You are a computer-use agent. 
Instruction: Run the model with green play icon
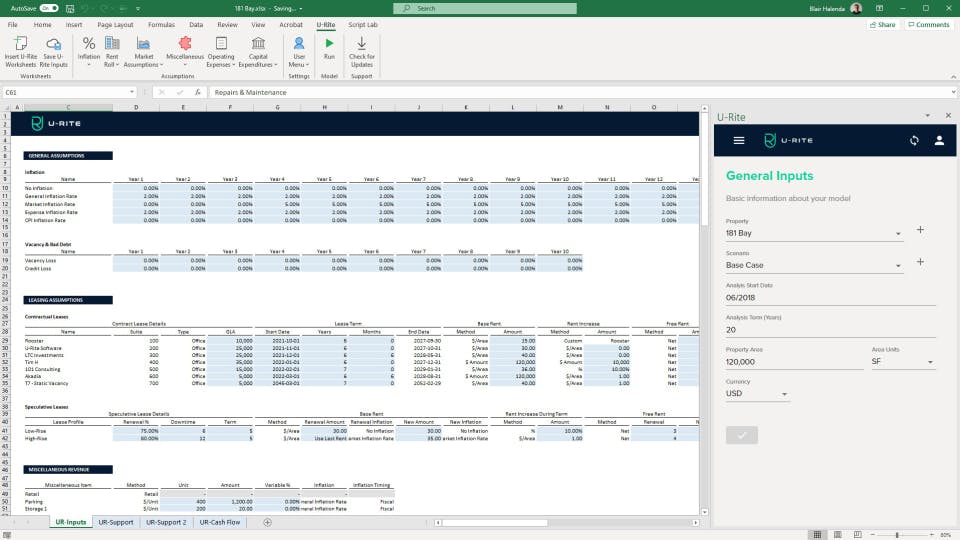point(329,43)
